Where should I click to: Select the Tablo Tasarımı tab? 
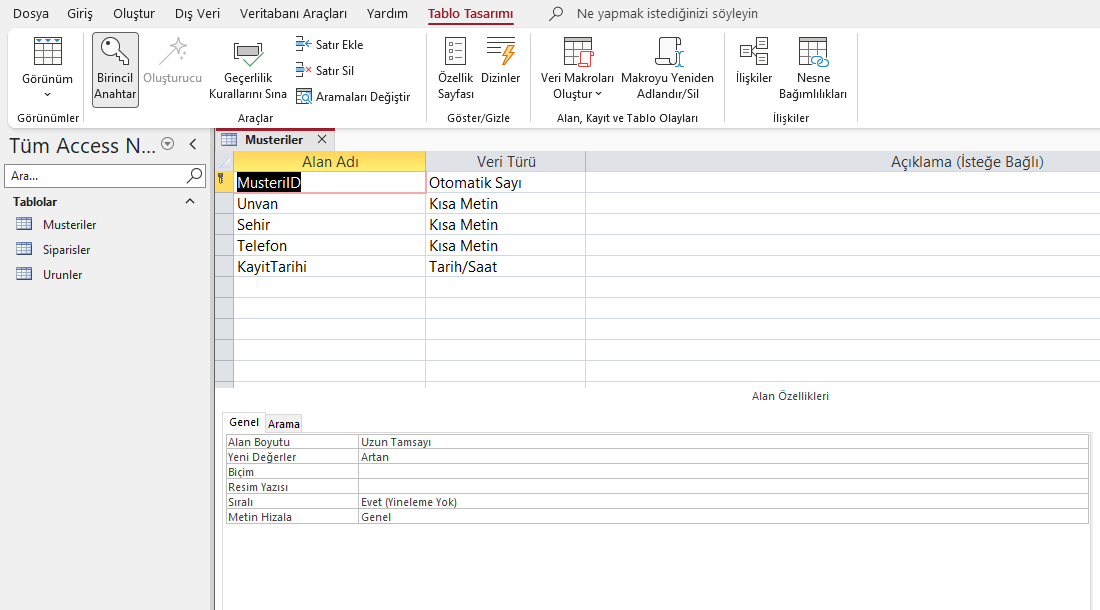[x=471, y=13]
